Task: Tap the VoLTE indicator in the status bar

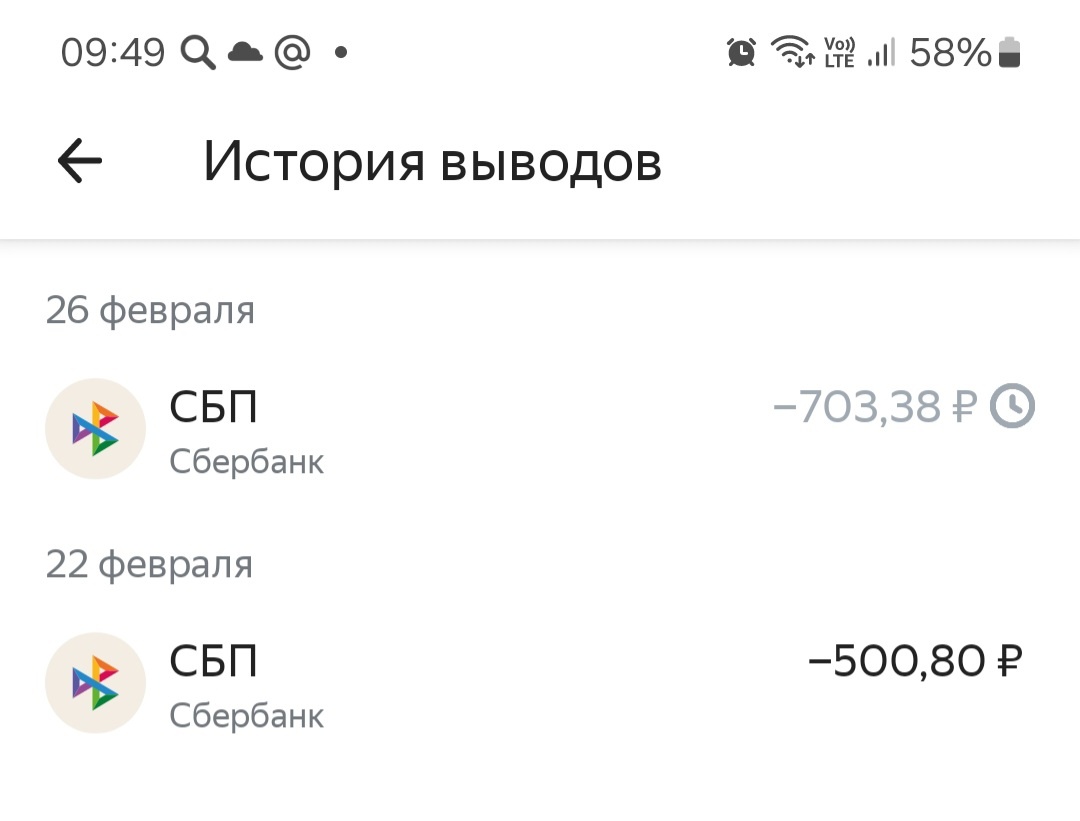Action: click(x=840, y=51)
